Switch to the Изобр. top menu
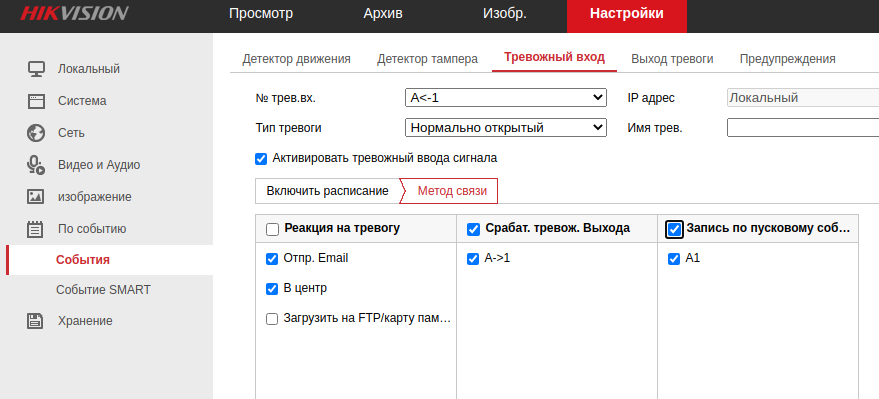 point(505,13)
